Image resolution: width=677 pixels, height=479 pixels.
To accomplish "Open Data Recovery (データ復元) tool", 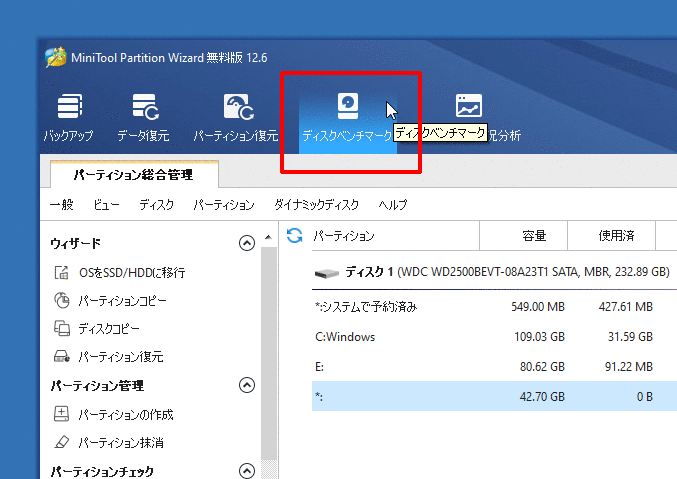I will click(x=143, y=115).
